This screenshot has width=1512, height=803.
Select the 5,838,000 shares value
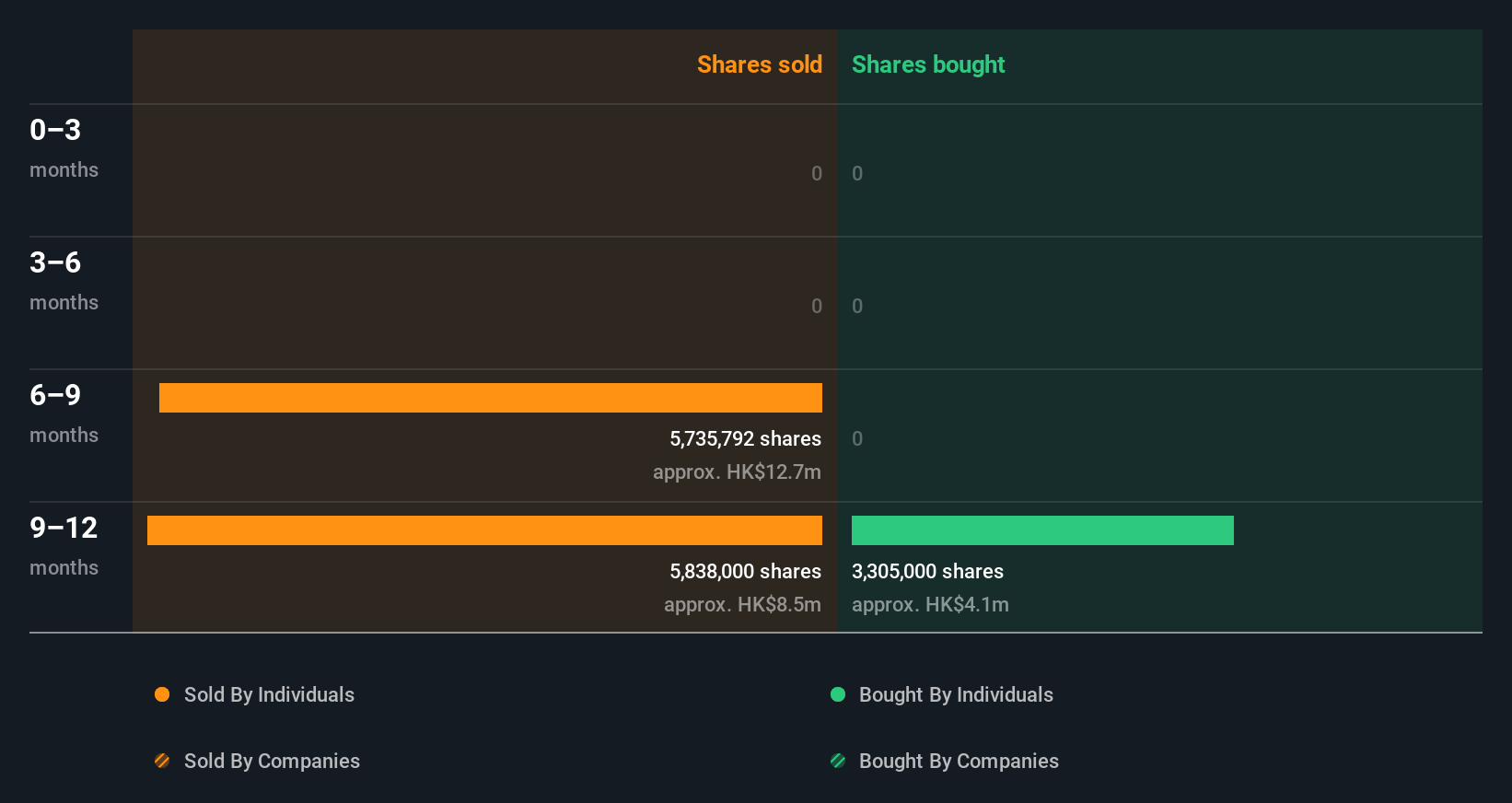746,572
